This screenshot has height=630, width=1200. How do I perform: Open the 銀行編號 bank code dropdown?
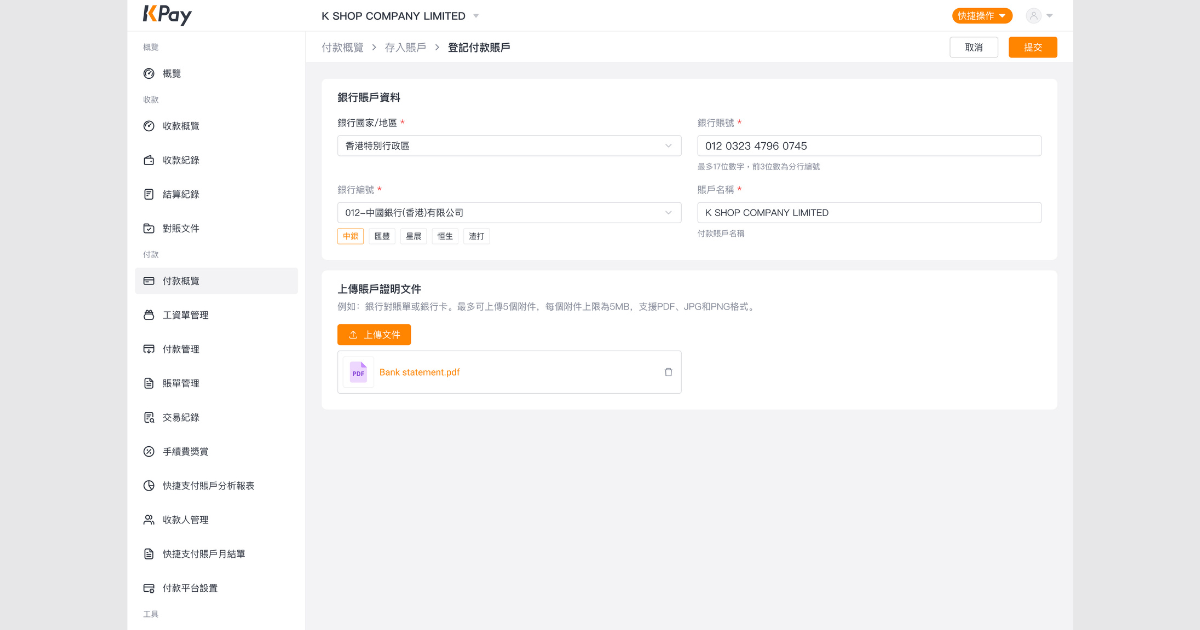(x=509, y=213)
